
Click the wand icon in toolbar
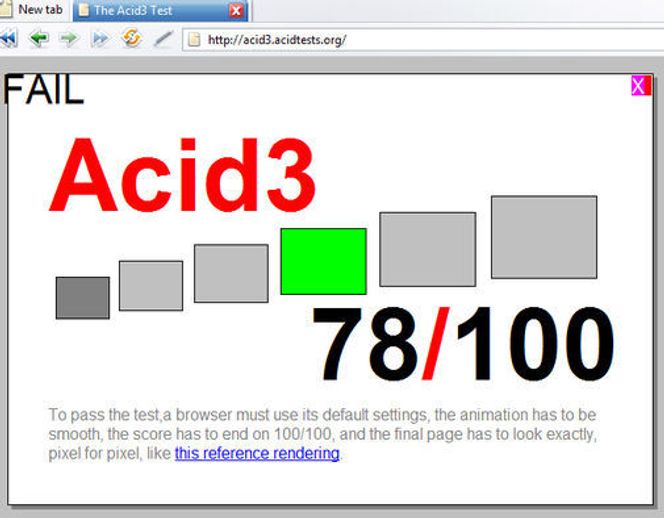pos(163,39)
